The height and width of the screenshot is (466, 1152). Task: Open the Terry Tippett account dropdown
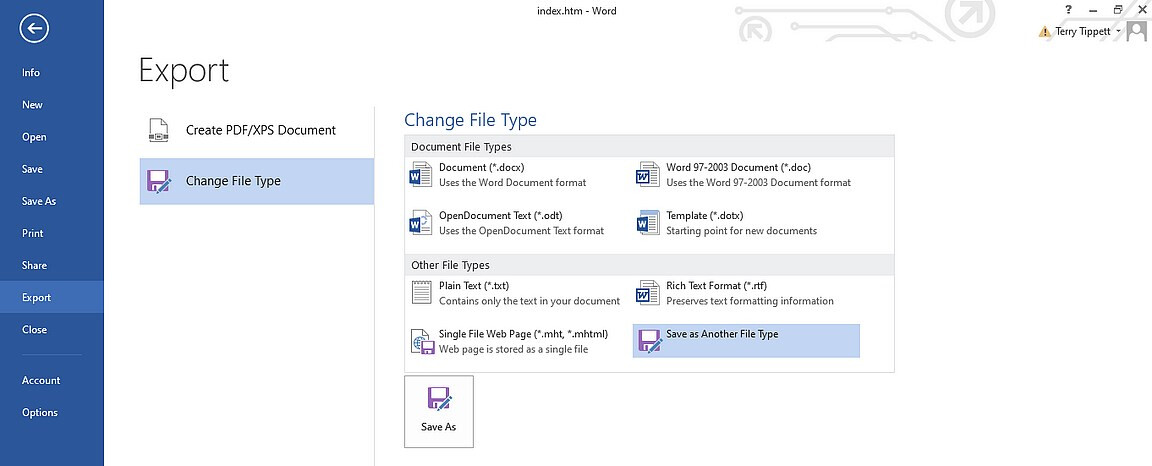(x=1089, y=32)
